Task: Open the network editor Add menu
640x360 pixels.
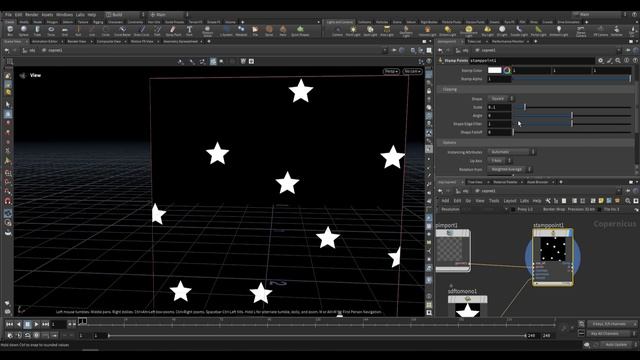Action: (445, 201)
